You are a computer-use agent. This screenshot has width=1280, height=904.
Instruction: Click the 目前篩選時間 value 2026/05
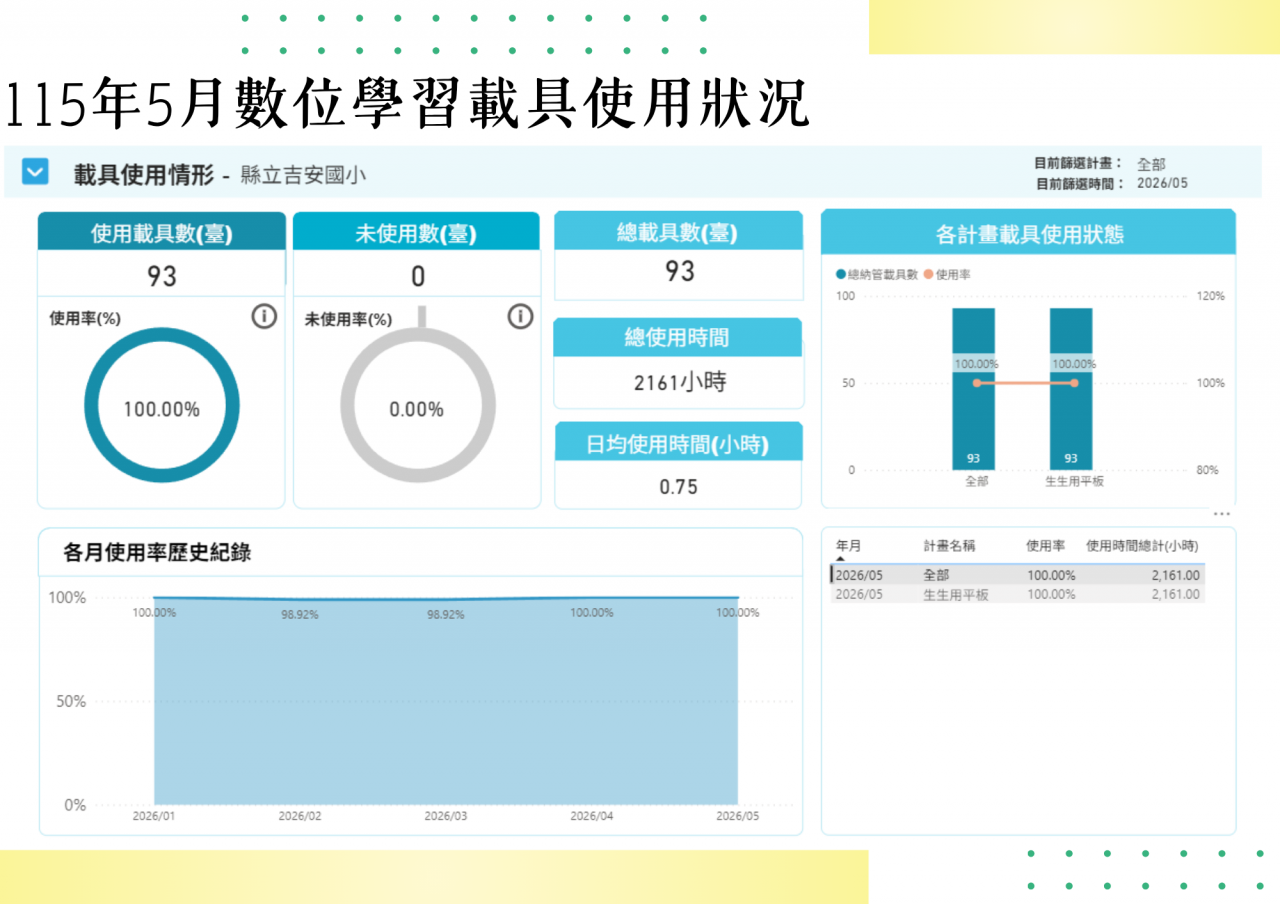[x=1162, y=183]
